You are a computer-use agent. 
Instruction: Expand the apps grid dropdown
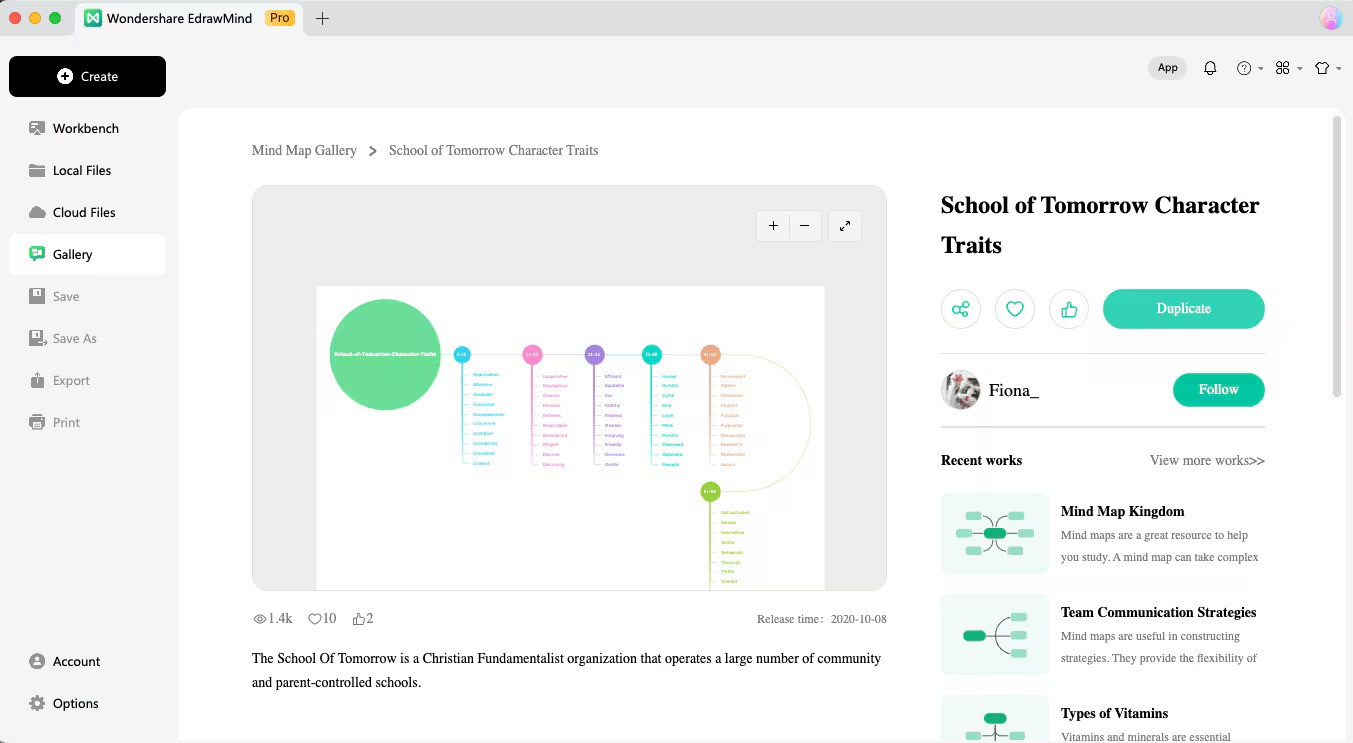click(1288, 68)
